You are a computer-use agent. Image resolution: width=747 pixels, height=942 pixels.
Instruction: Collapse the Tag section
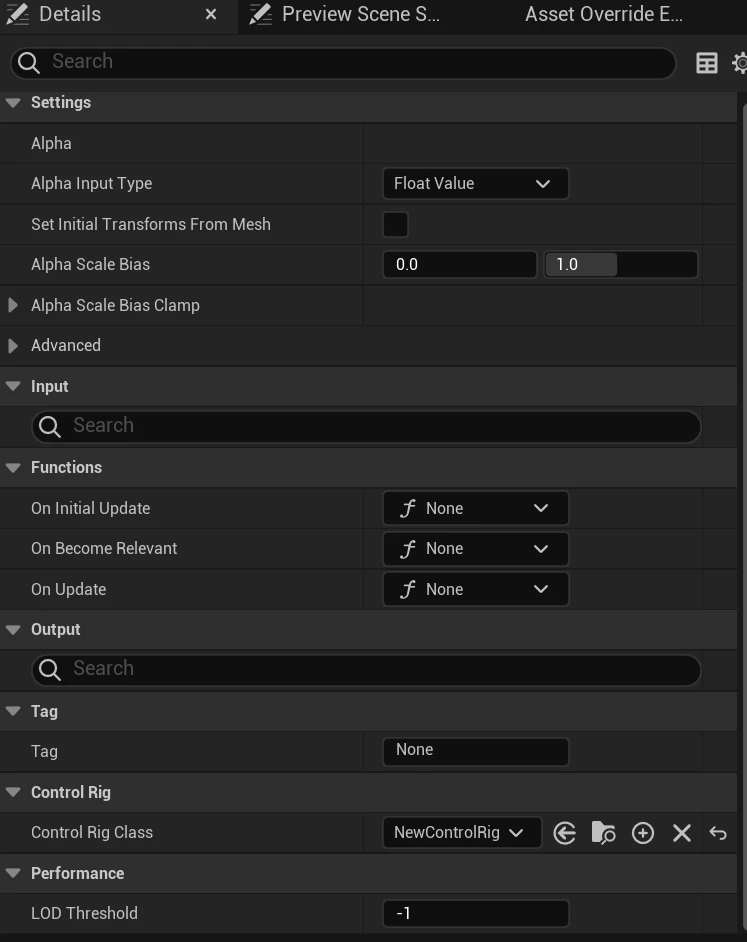pos(13,711)
